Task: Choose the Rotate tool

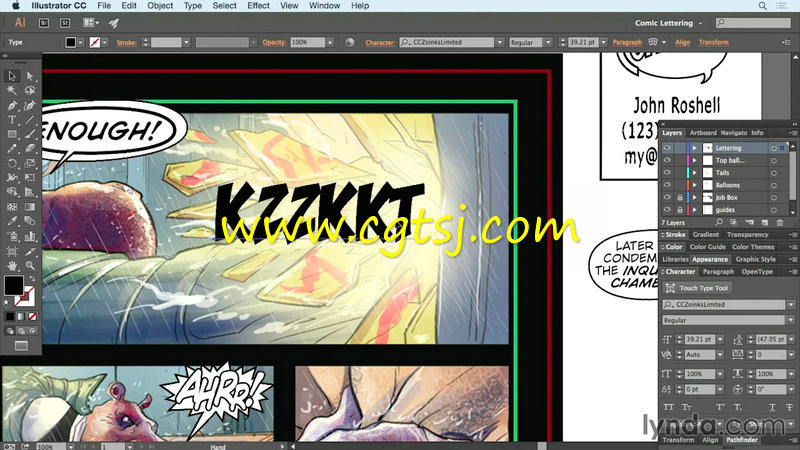Action: tap(12, 163)
